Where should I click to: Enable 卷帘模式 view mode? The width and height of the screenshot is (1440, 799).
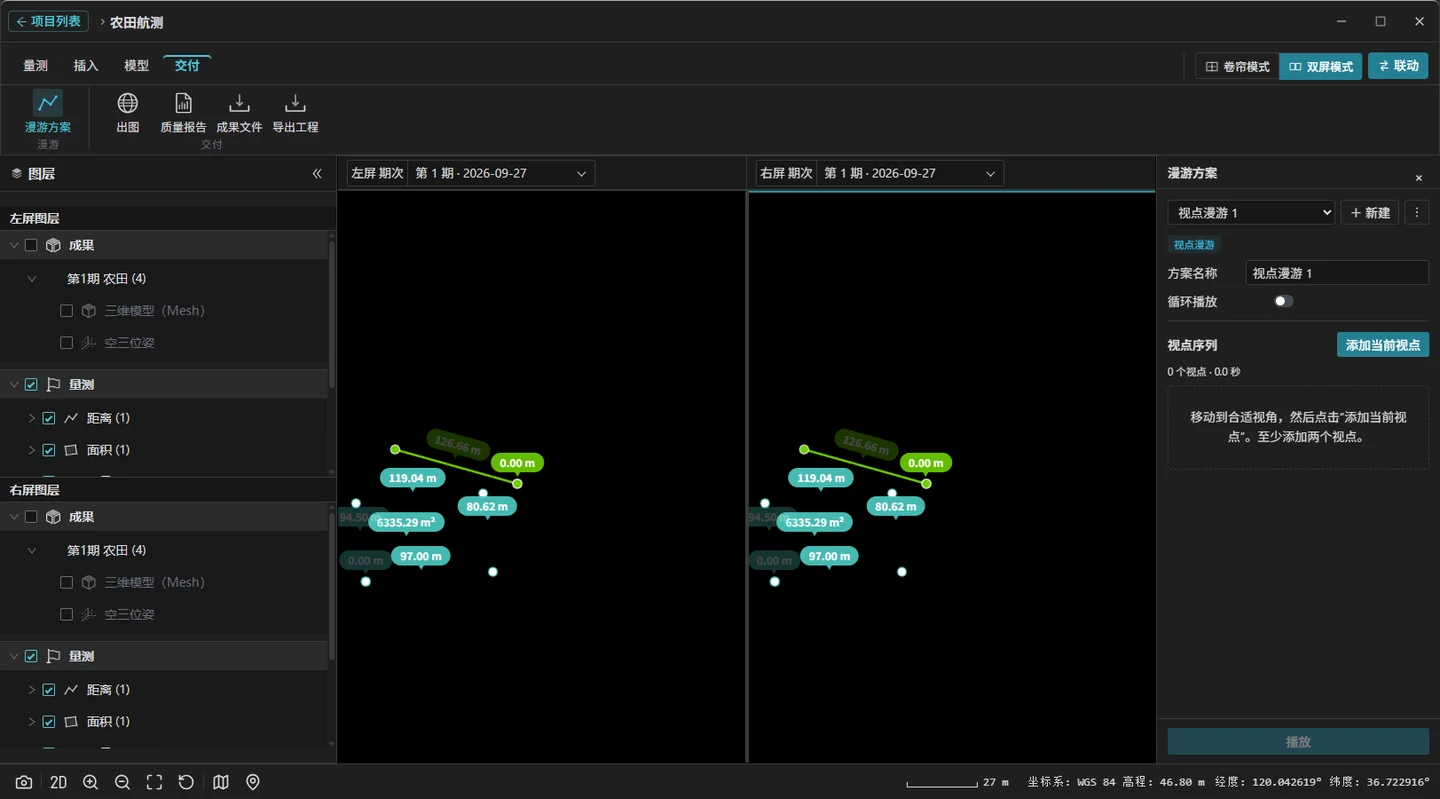click(x=1237, y=66)
